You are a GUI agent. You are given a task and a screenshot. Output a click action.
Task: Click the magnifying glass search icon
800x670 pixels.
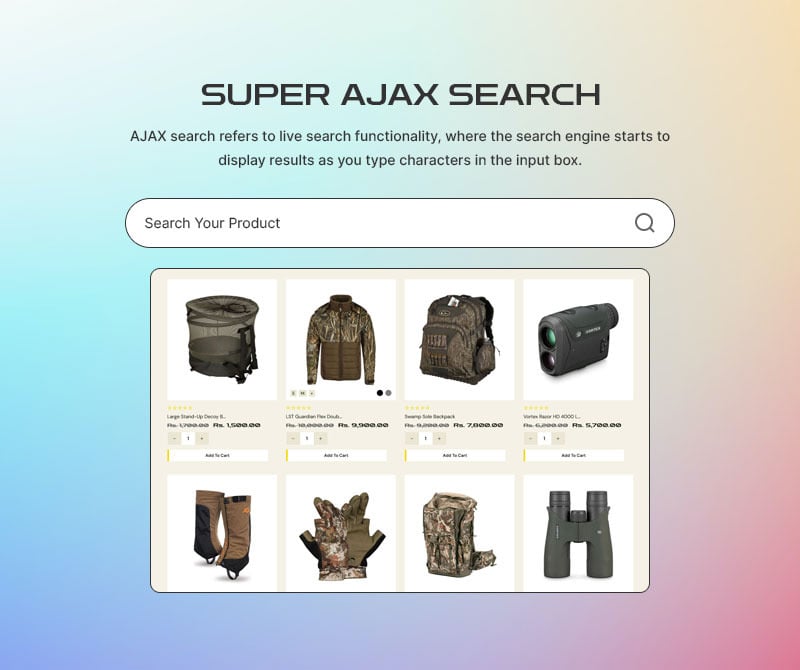[644, 223]
